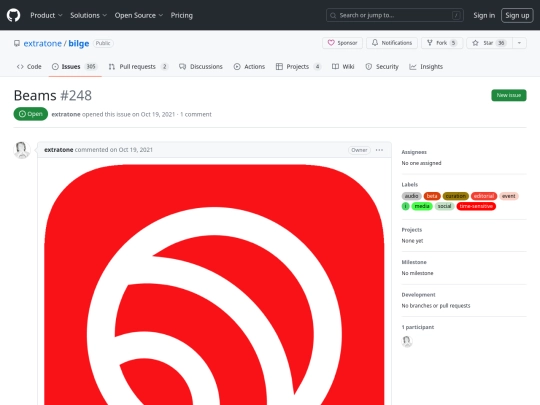540x405 pixels.
Task: Switch to the Pull requests tab
Action: coord(138,66)
